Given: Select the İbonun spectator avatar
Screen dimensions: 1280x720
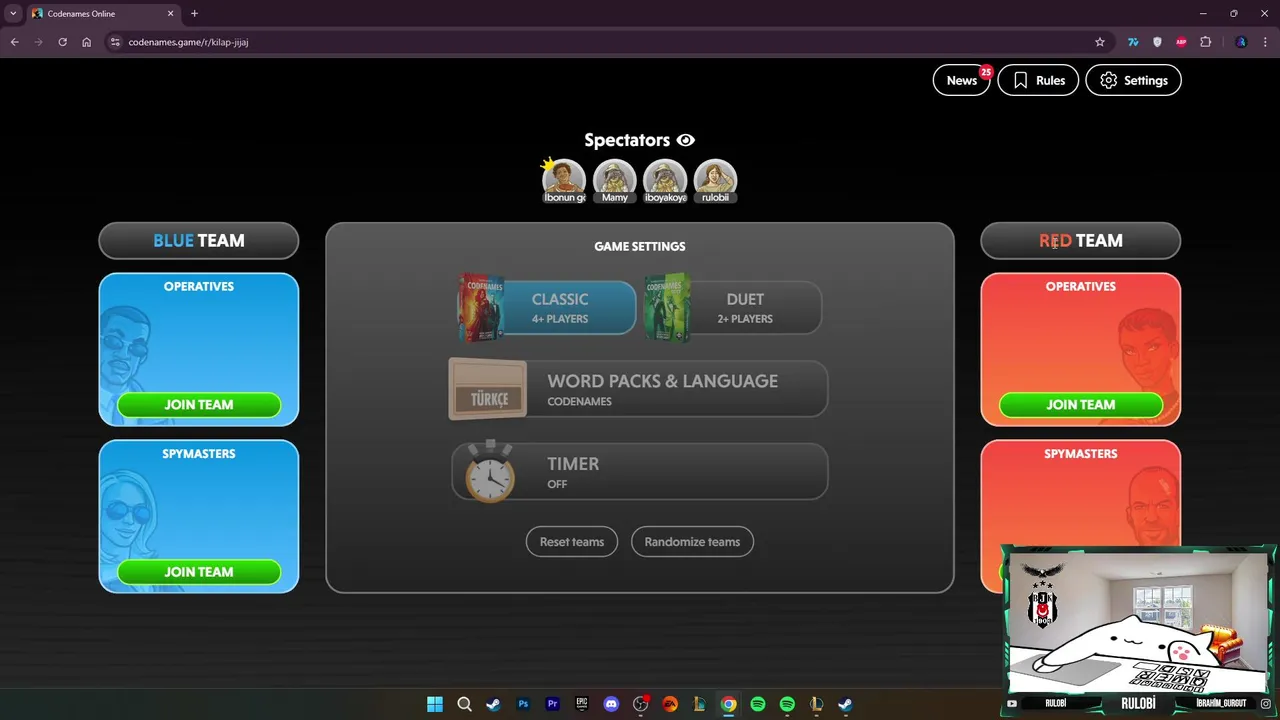Looking at the screenshot, I should point(564,181).
